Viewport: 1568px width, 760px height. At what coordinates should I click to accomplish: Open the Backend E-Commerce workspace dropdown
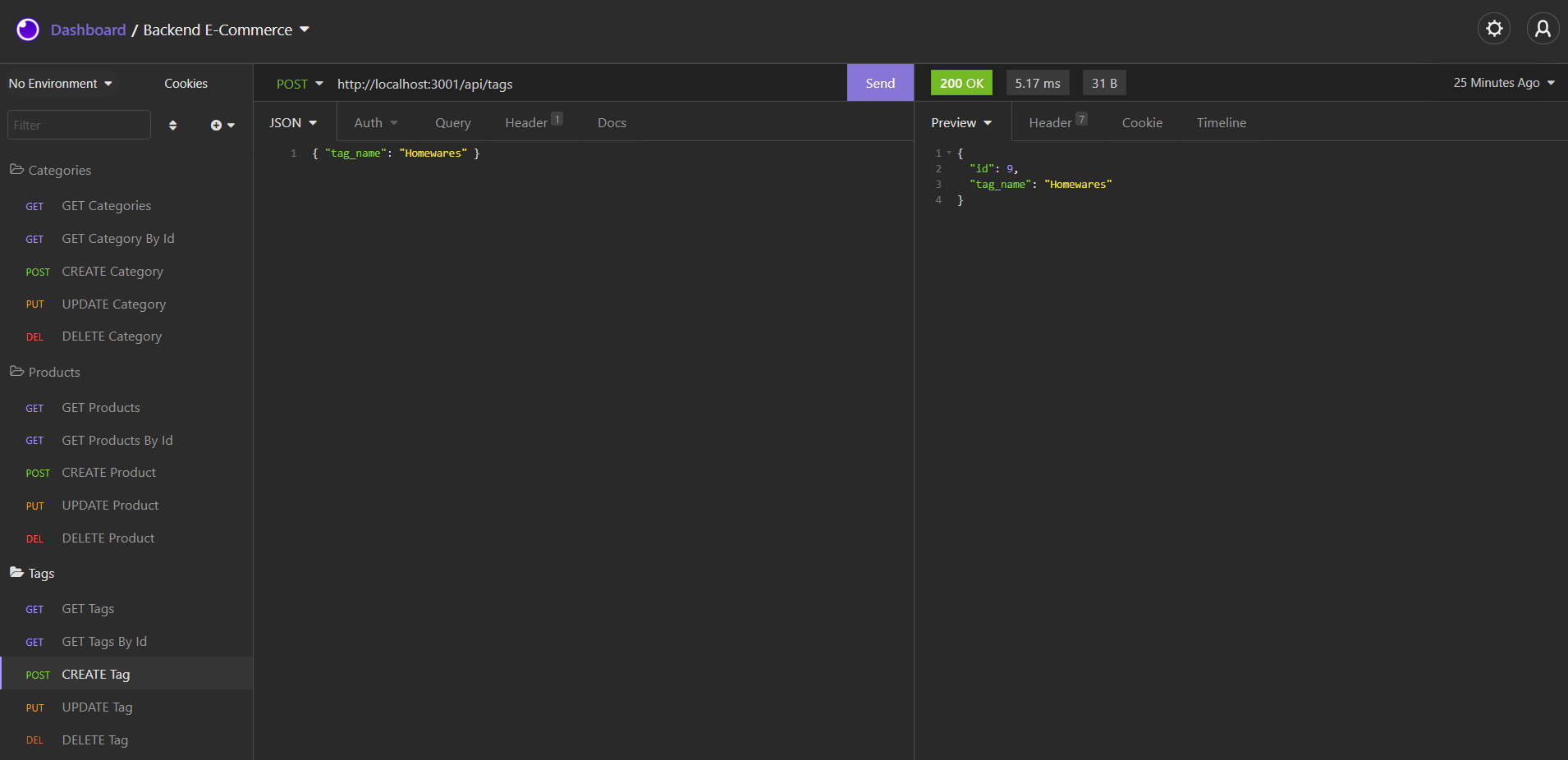[305, 29]
